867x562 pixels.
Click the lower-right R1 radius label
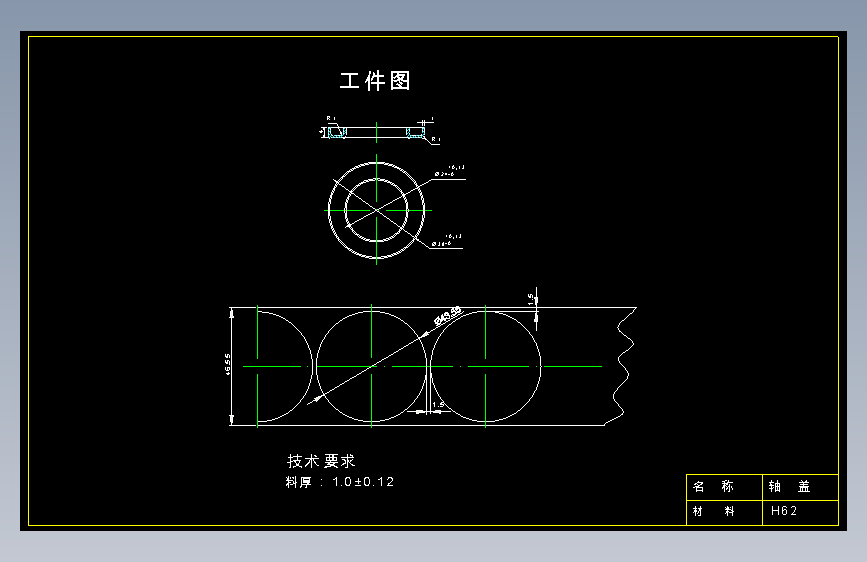[436, 139]
